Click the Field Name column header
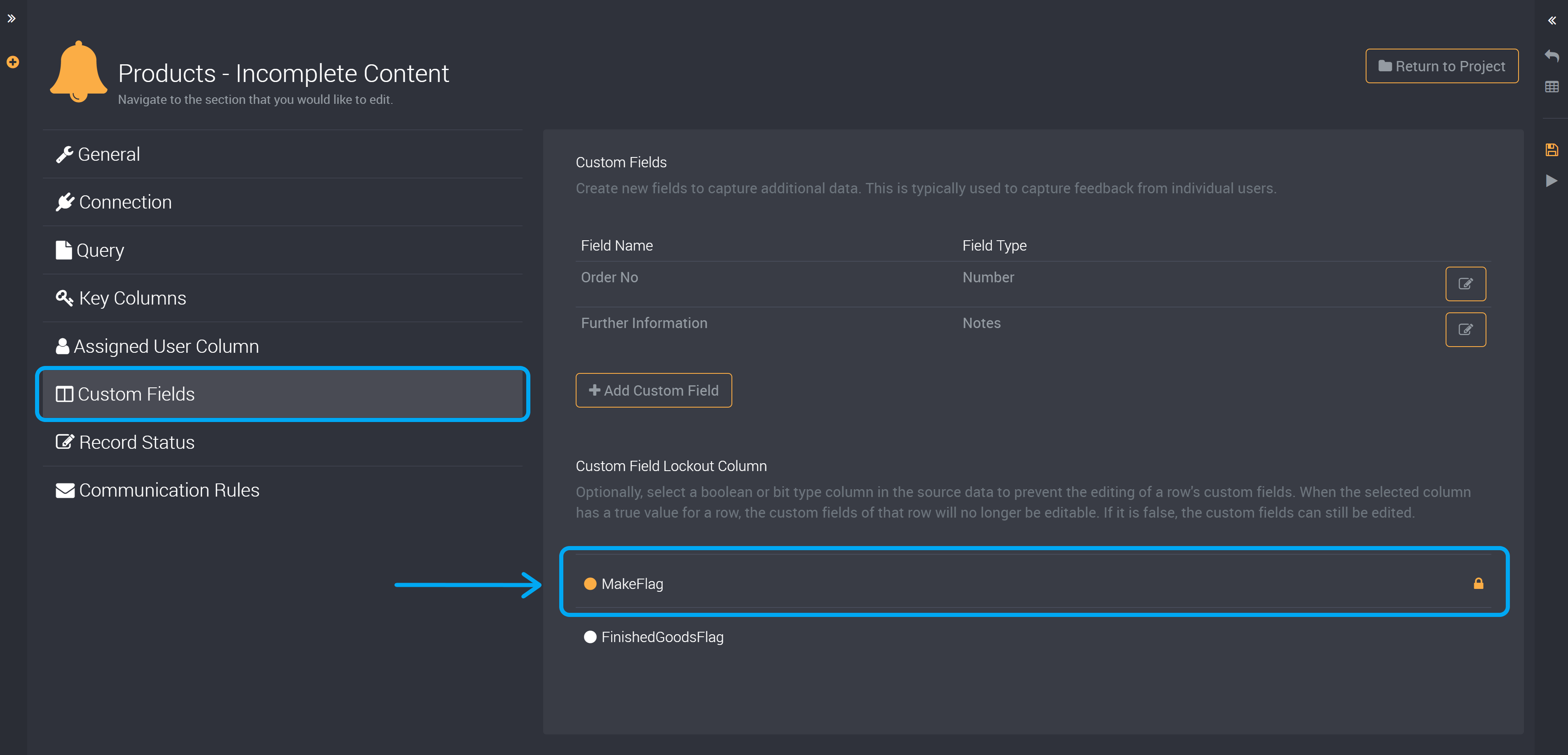This screenshot has height=755, width=1568. [x=616, y=245]
